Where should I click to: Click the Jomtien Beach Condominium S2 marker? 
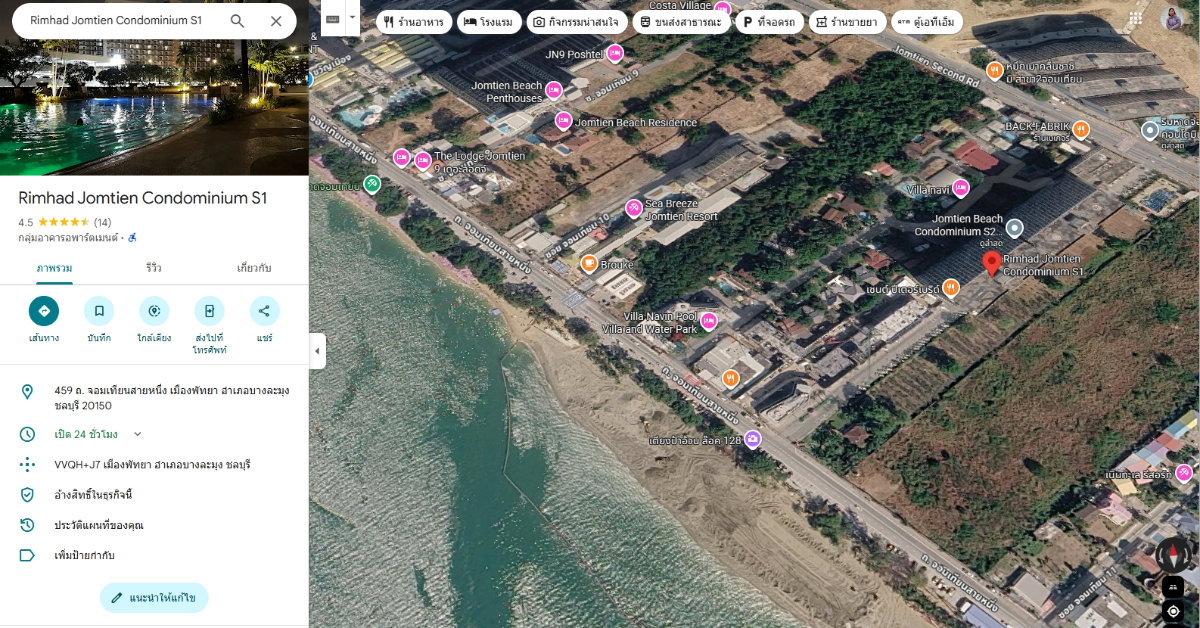[x=1014, y=228]
